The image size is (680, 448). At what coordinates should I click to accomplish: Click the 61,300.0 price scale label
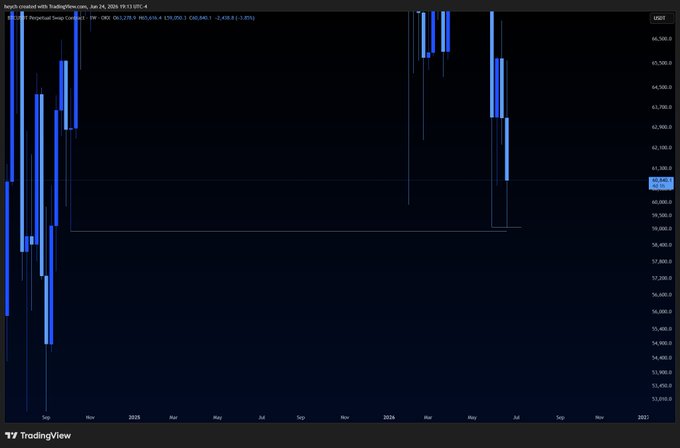(x=662, y=168)
